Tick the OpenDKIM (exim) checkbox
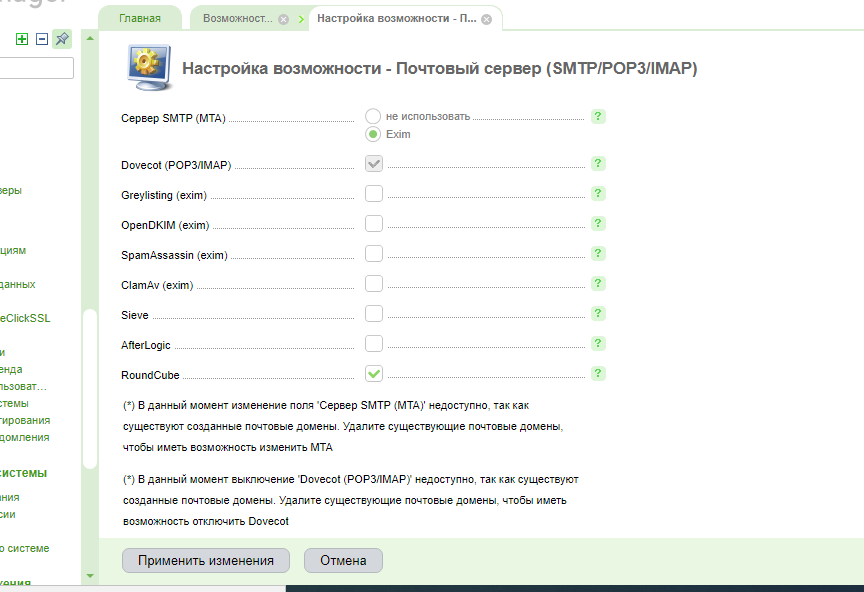 [x=374, y=224]
